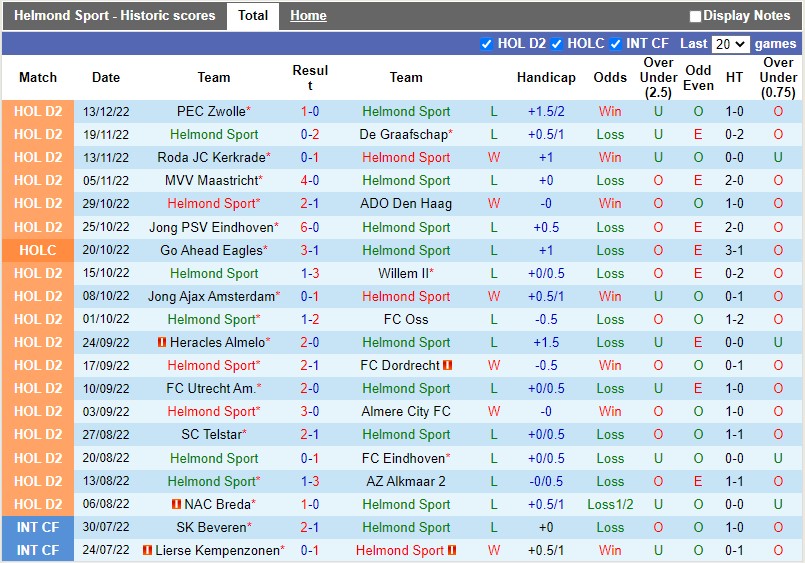Click the Helmond Sport - Historic scores title
Viewport: 805px width, 563px height.
pos(114,16)
